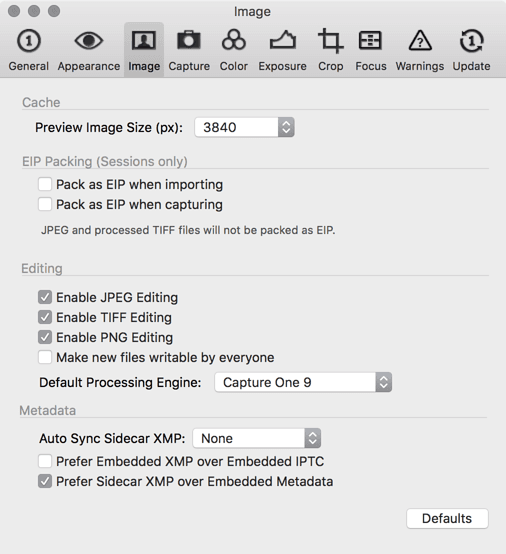Enable Pack as EIP when importing
506x554 pixels.
pos(45,184)
